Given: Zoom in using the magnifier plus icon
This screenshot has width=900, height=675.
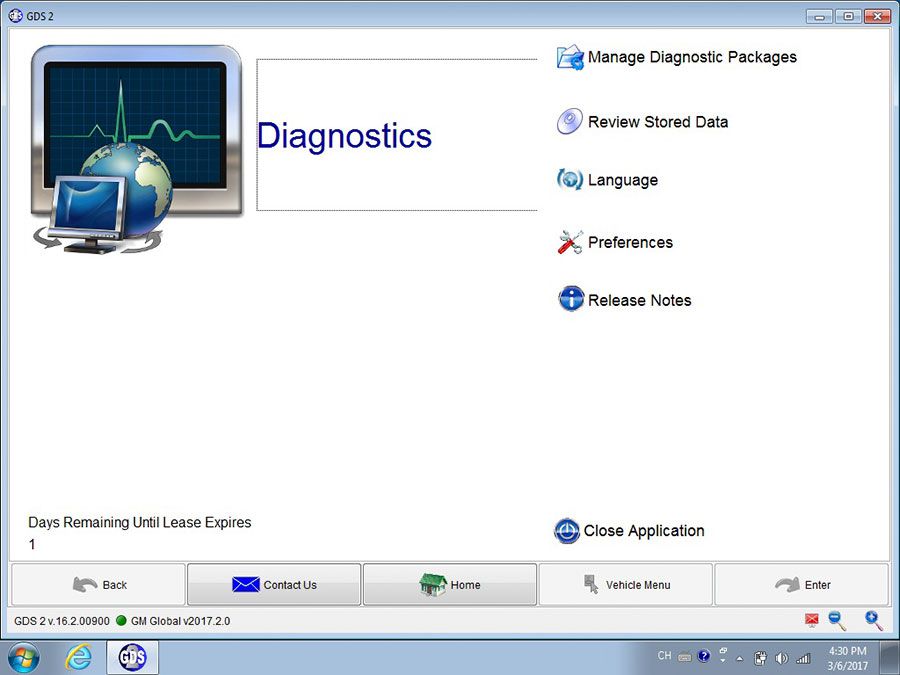Looking at the screenshot, I should click(x=873, y=620).
